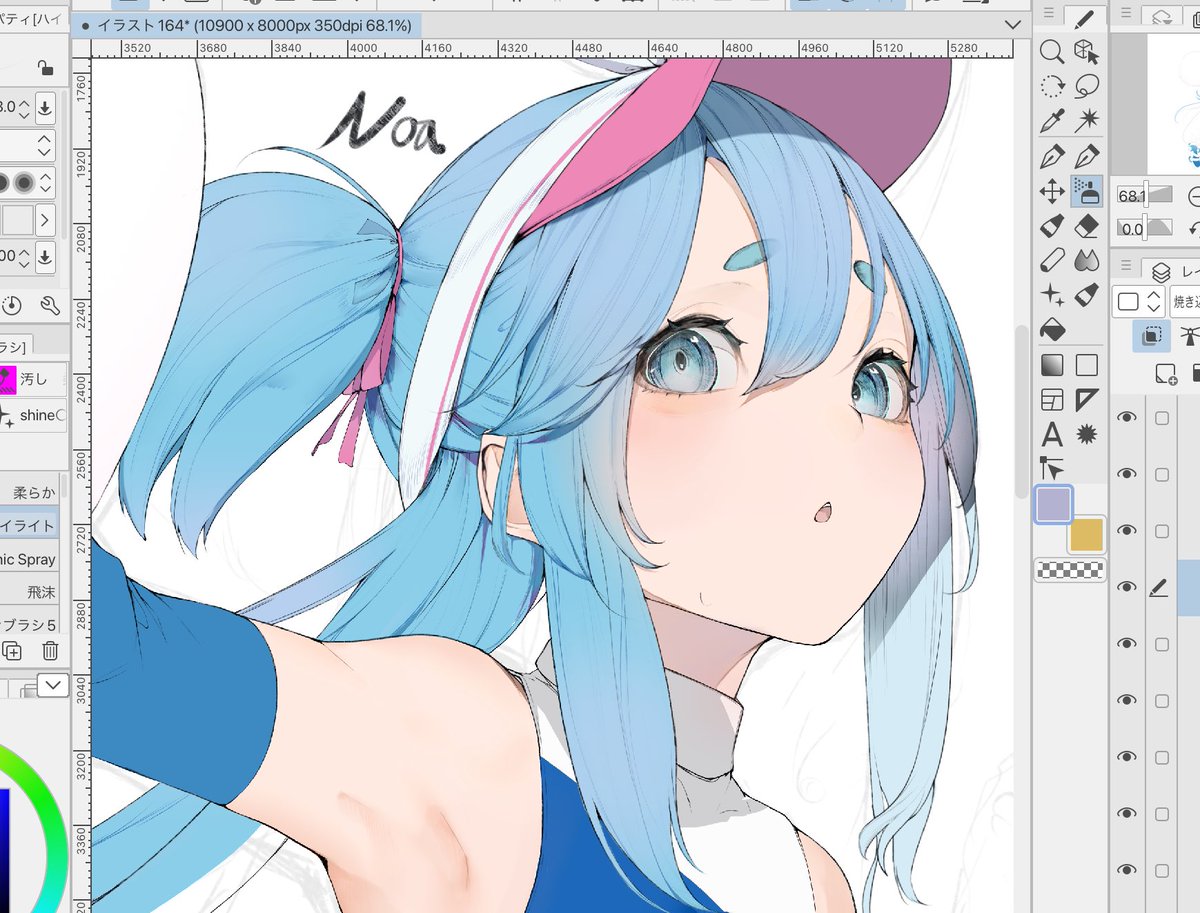
Task: Select the Lasso selection tool
Action: [1086, 86]
